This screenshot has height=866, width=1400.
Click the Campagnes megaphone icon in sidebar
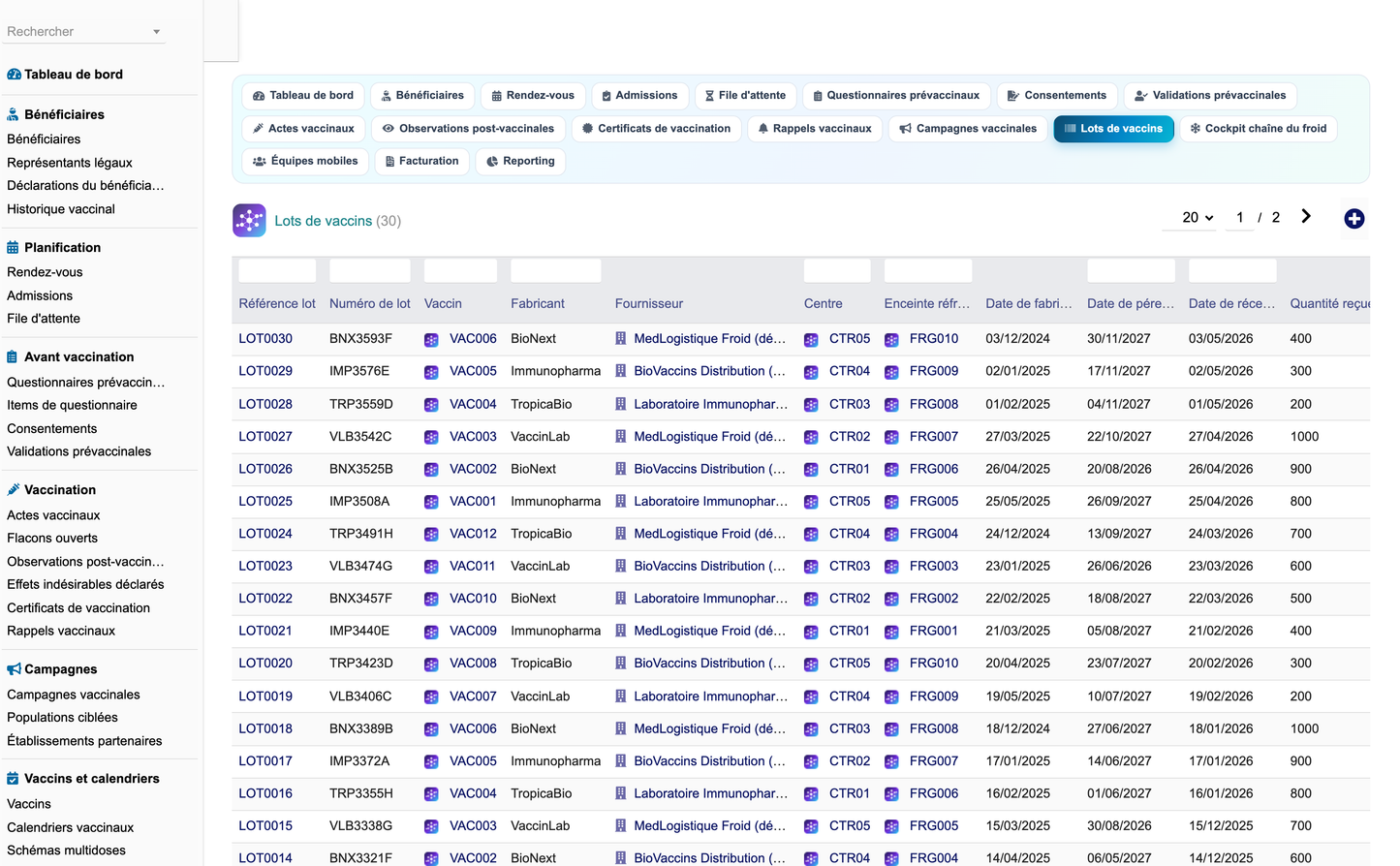tap(14, 669)
